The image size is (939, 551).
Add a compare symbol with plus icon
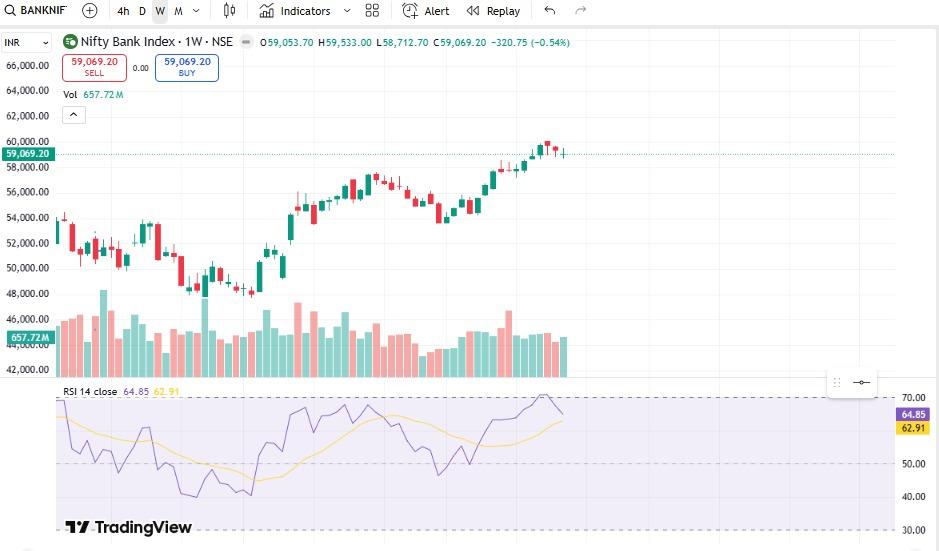pyautogui.click(x=89, y=11)
